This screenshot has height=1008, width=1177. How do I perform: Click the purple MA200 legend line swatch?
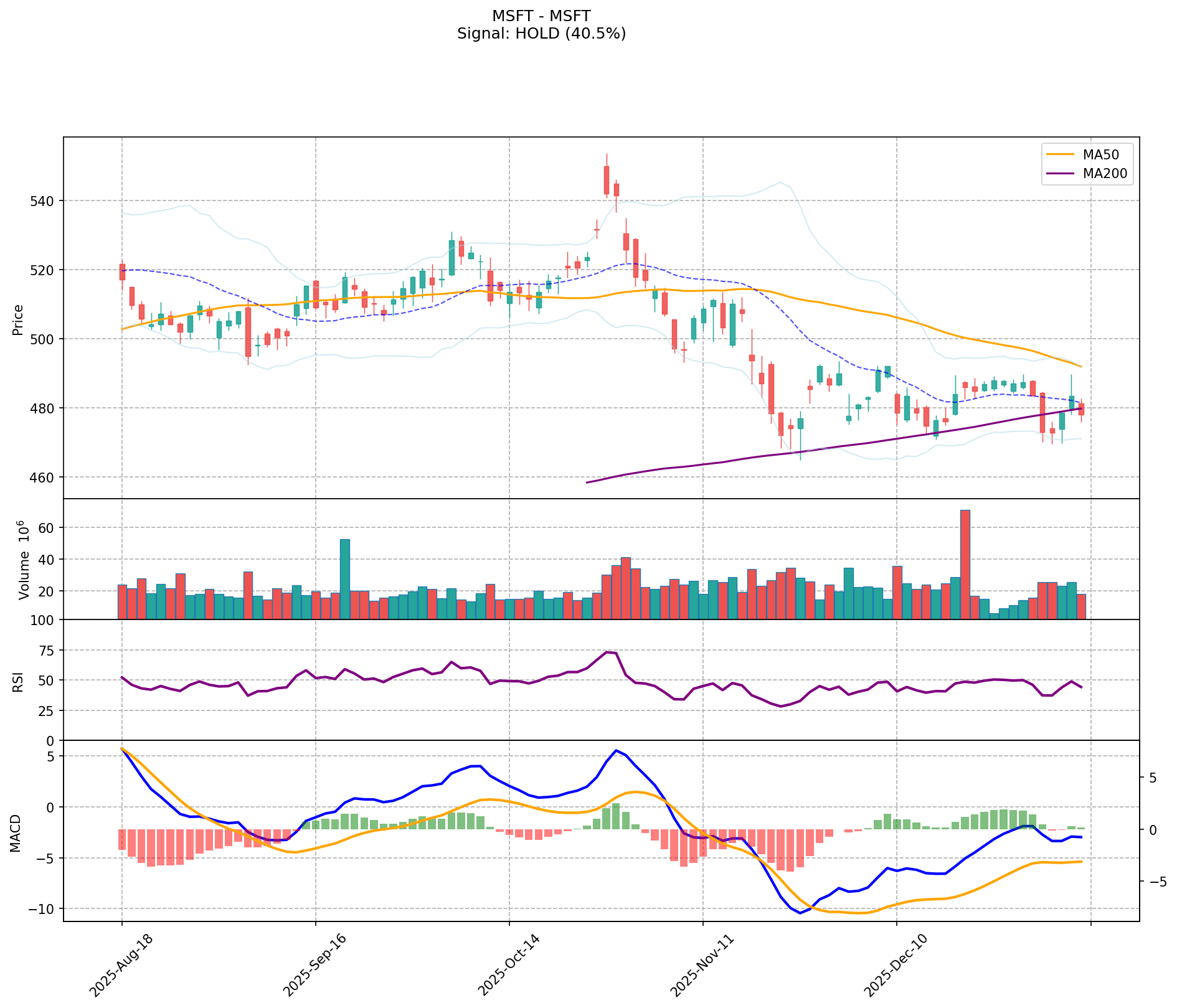[1059, 174]
